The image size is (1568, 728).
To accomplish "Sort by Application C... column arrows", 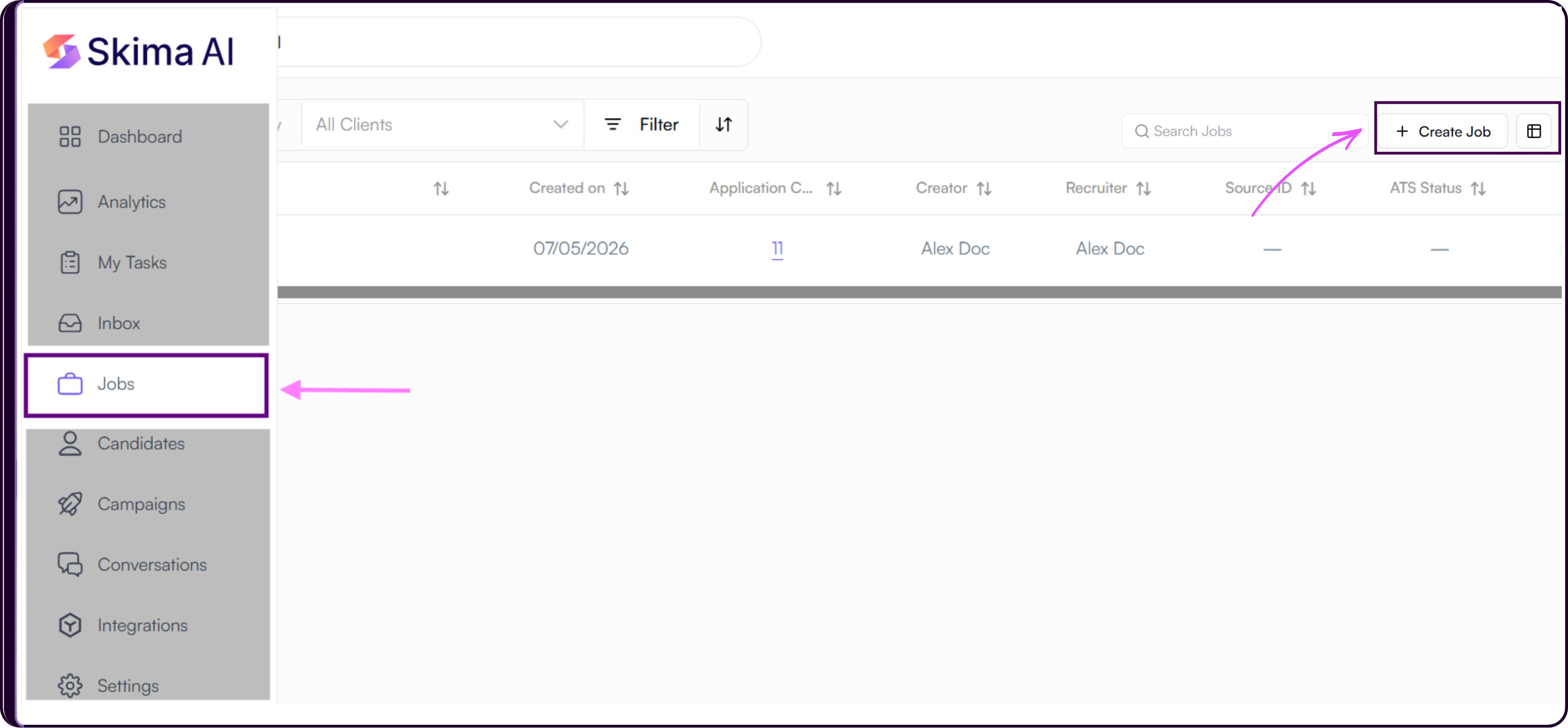I will [834, 189].
